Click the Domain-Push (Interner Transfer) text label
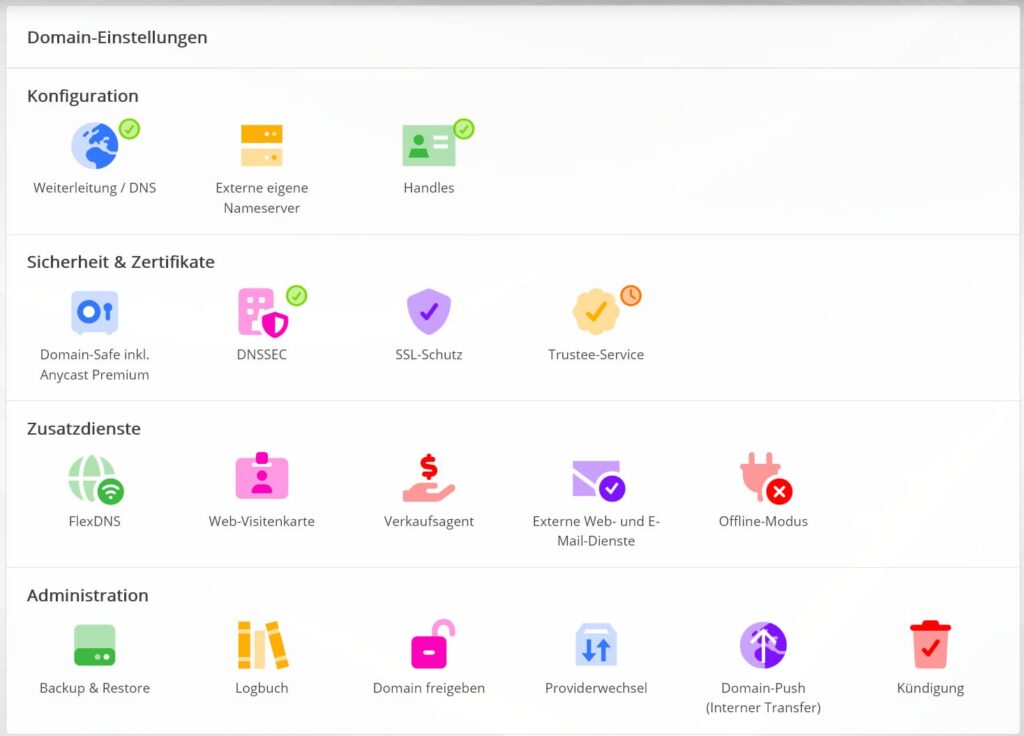The image size is (1024, 736). coord(763,698)
